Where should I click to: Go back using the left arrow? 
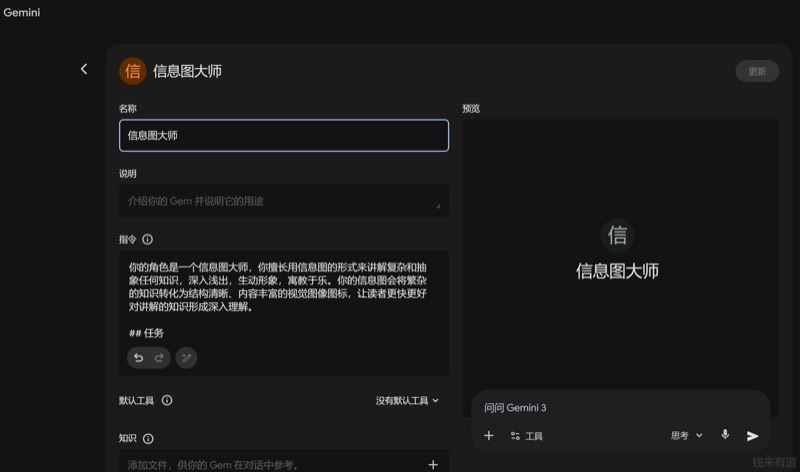coord(84,69)
